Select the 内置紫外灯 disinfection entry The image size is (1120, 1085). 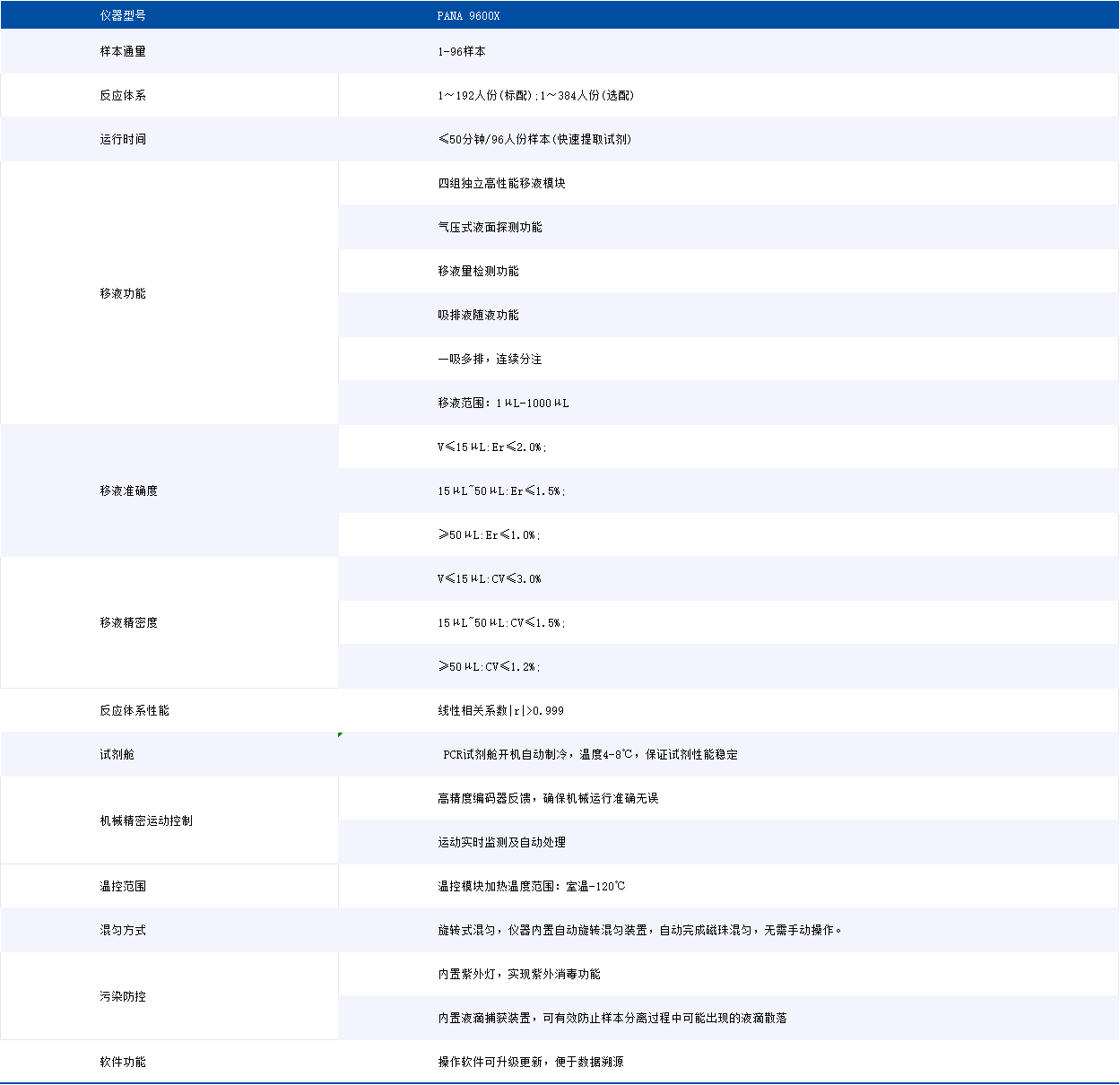(x=518, y=974)
